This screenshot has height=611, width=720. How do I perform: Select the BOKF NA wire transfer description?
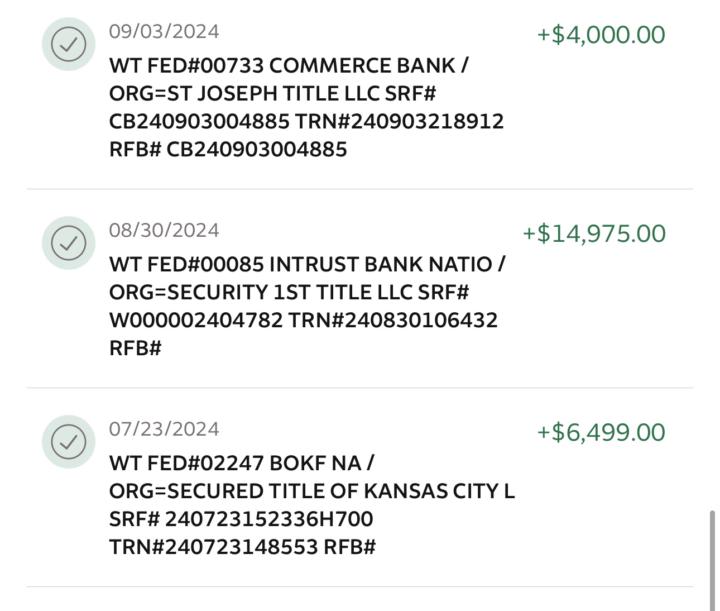312,505
